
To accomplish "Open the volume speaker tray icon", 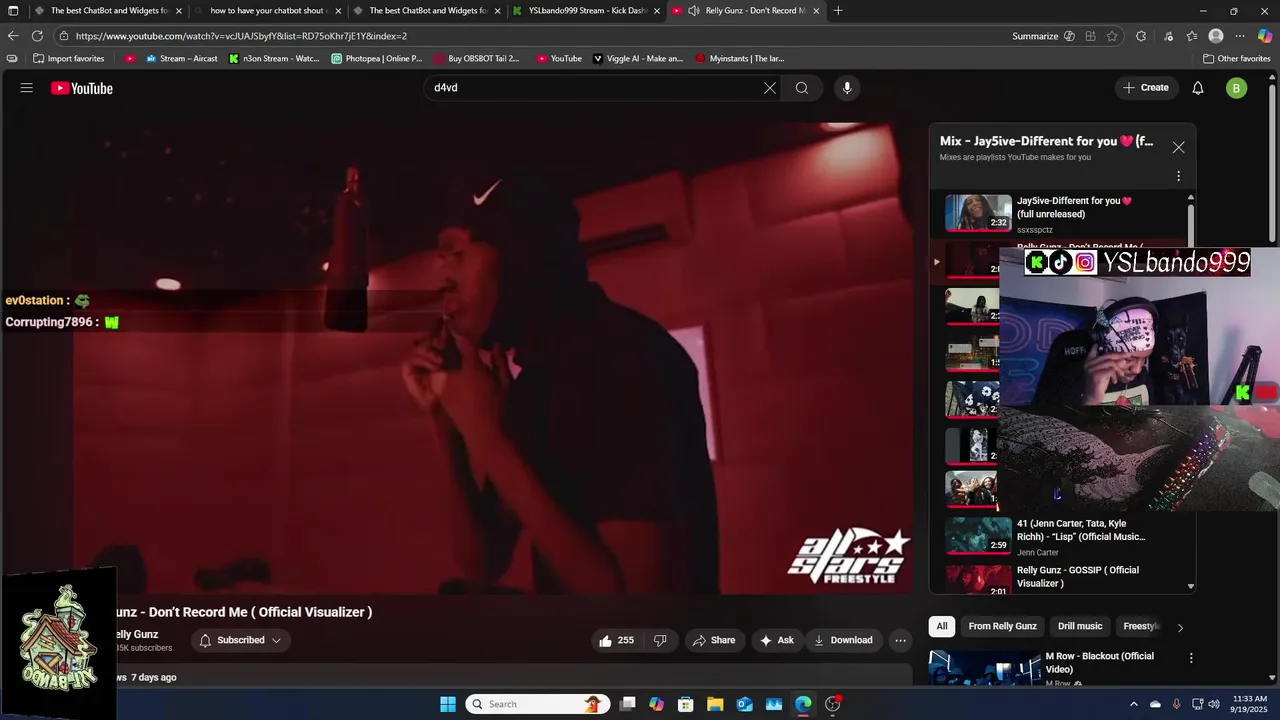I will [1214, 704].
